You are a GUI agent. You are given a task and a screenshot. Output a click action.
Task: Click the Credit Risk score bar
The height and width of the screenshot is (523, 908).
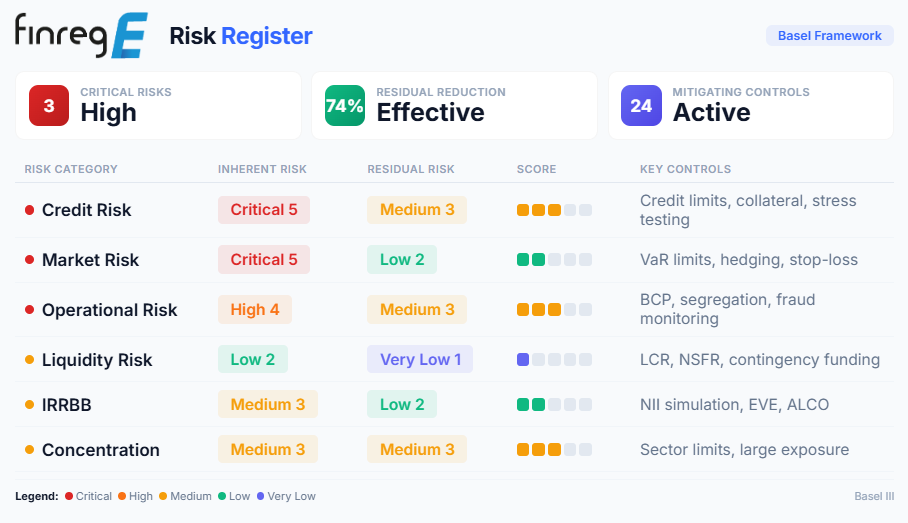tap(554, 210)
